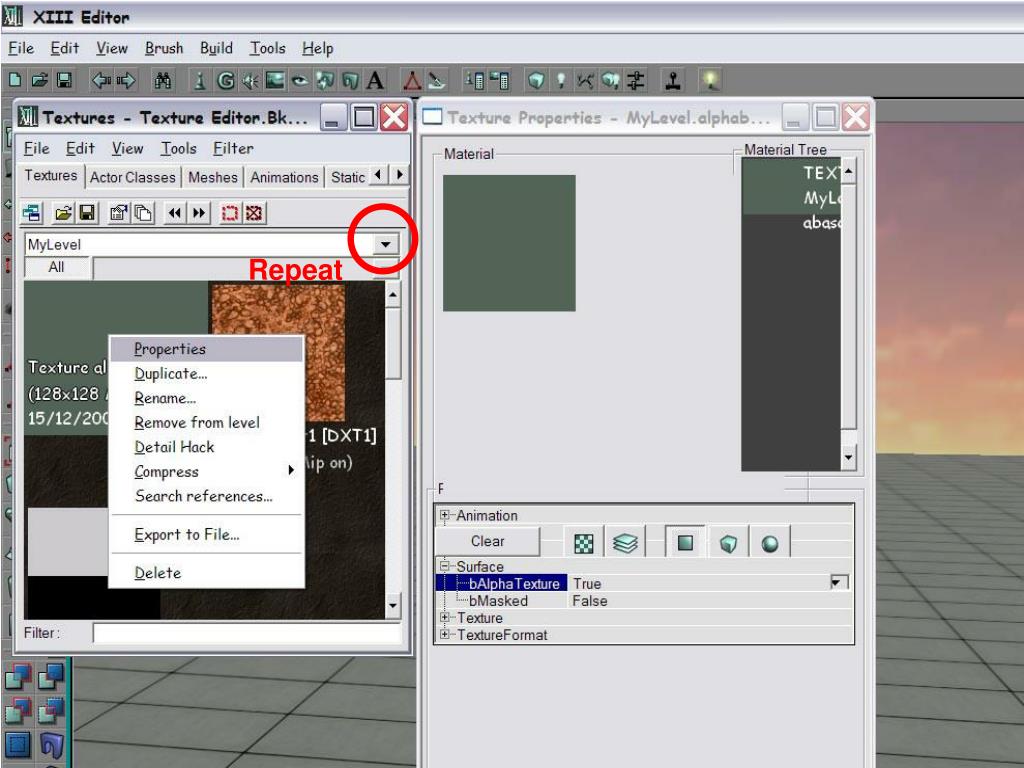This screenshot has height=768, width=1024.
Task: Click the Build Options sliders icon
Action: [635, 80]
